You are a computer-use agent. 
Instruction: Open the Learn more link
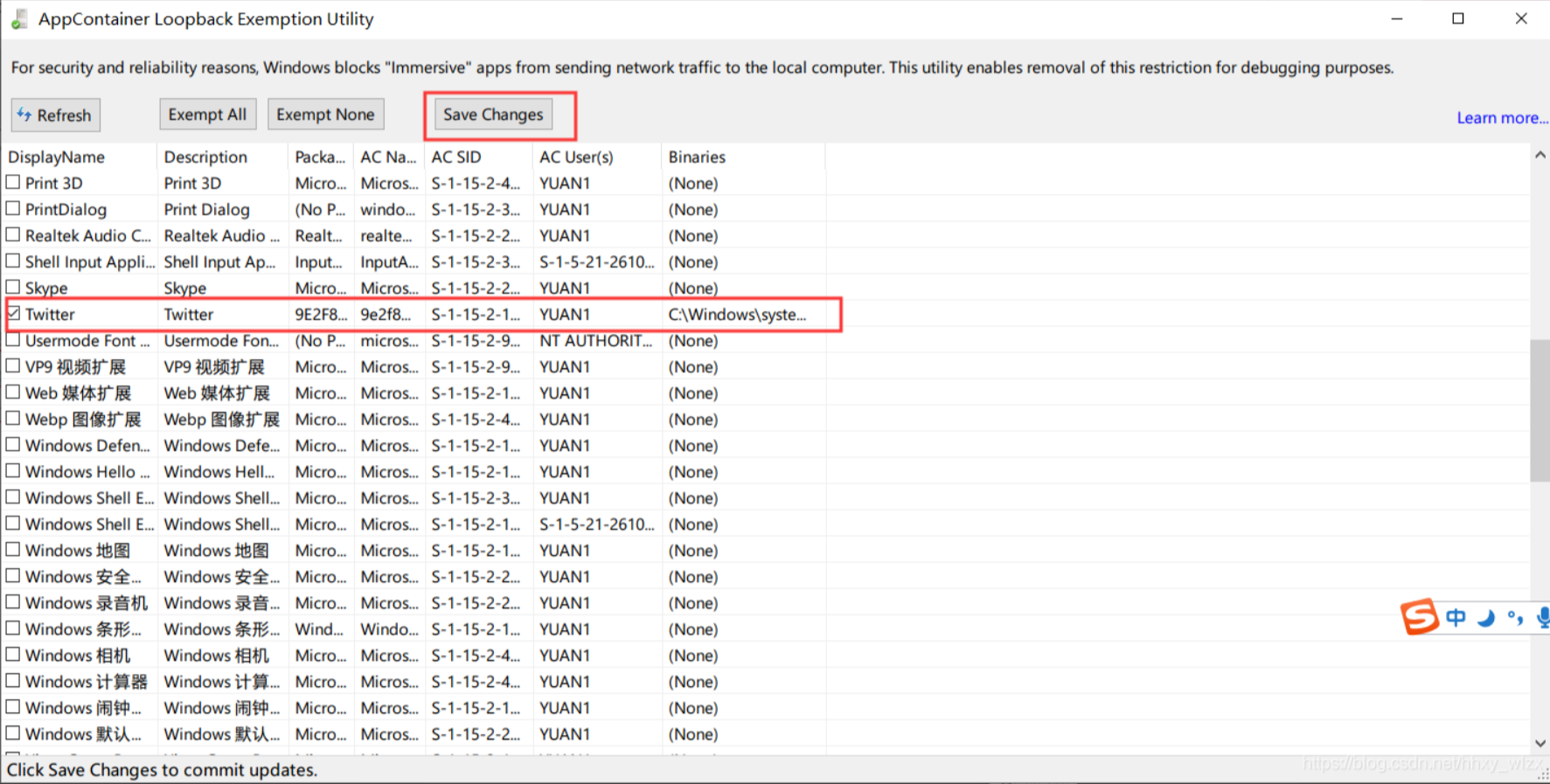pos(1502,118)
